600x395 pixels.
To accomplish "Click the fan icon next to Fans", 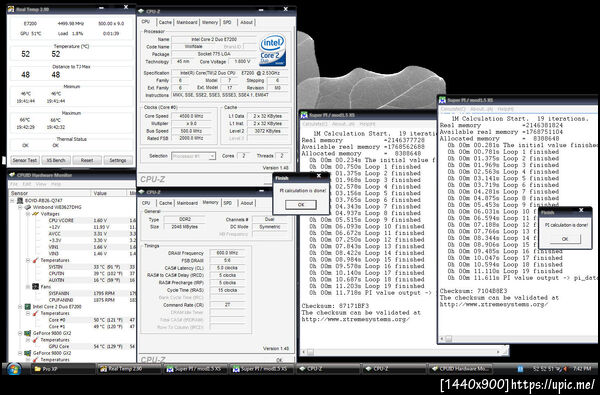I will coord(36,286).
